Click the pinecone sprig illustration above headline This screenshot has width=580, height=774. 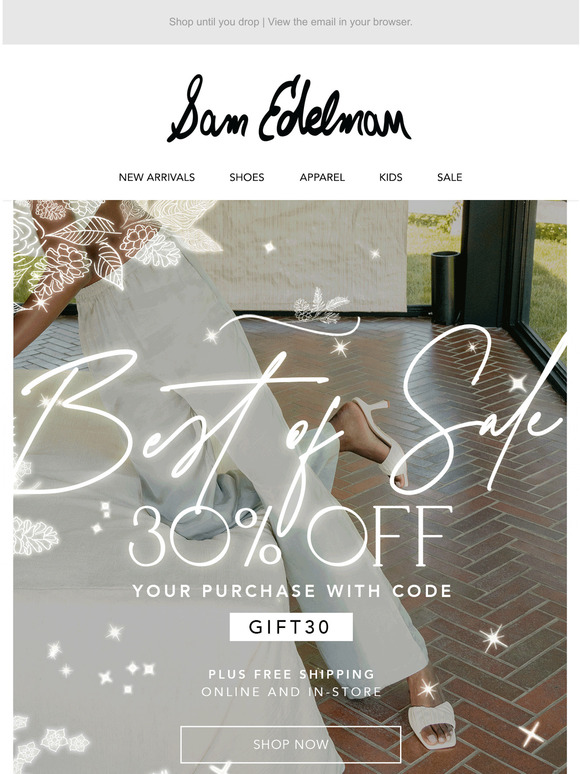321,307
